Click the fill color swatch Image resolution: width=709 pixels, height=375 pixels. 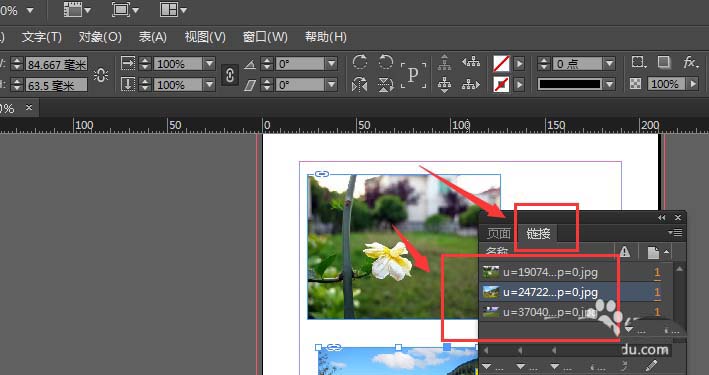[x=501, y=64]
